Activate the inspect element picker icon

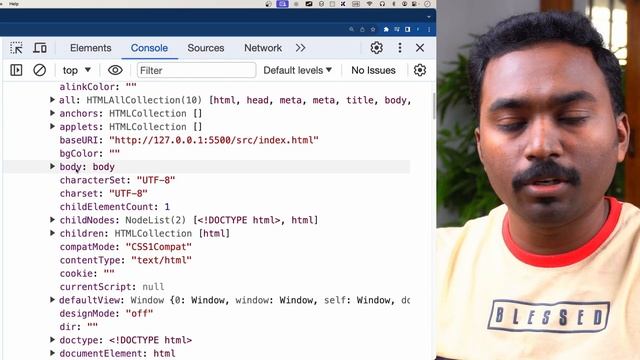(16, 48)
